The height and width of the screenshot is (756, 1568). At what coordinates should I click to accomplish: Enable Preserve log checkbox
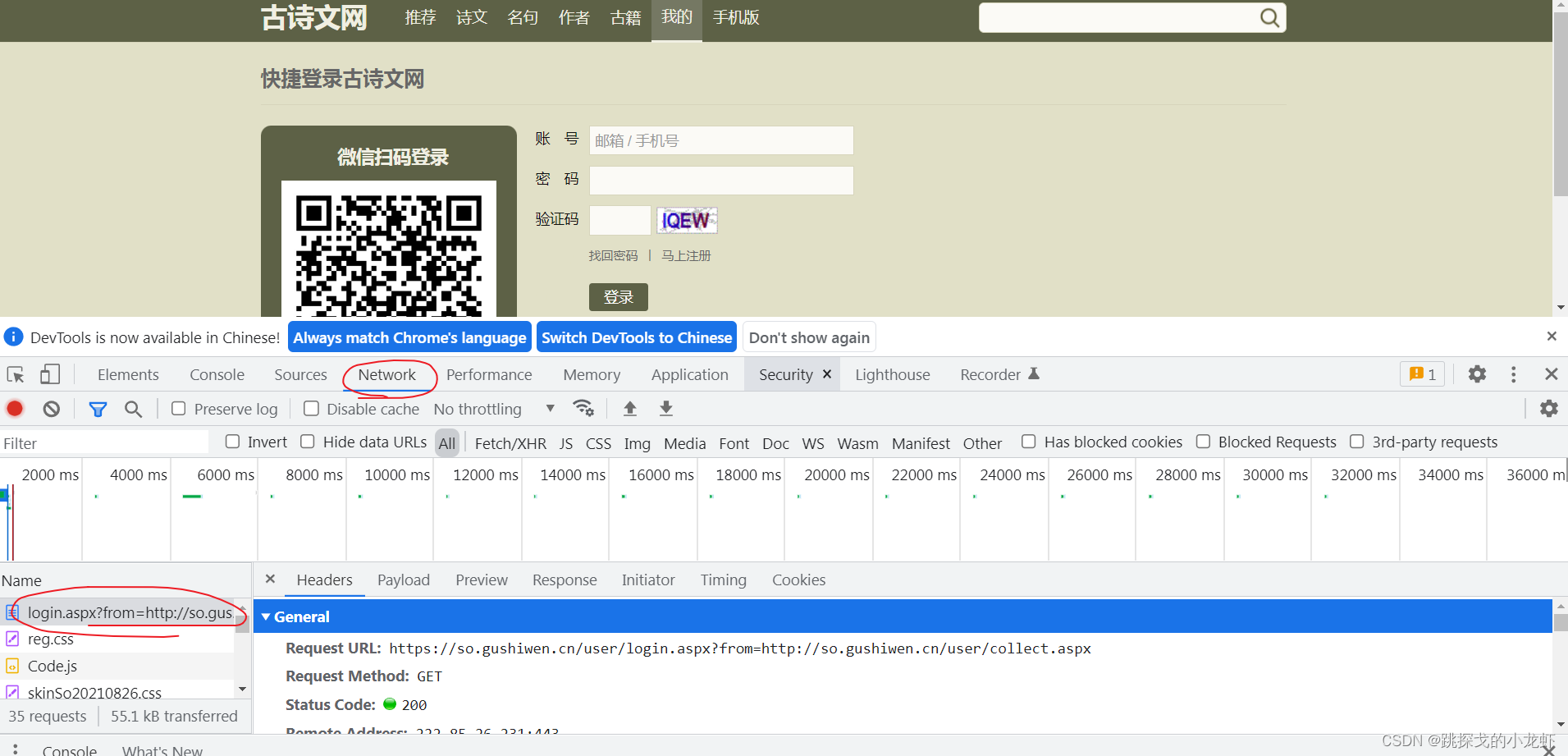tap(178, 408)
